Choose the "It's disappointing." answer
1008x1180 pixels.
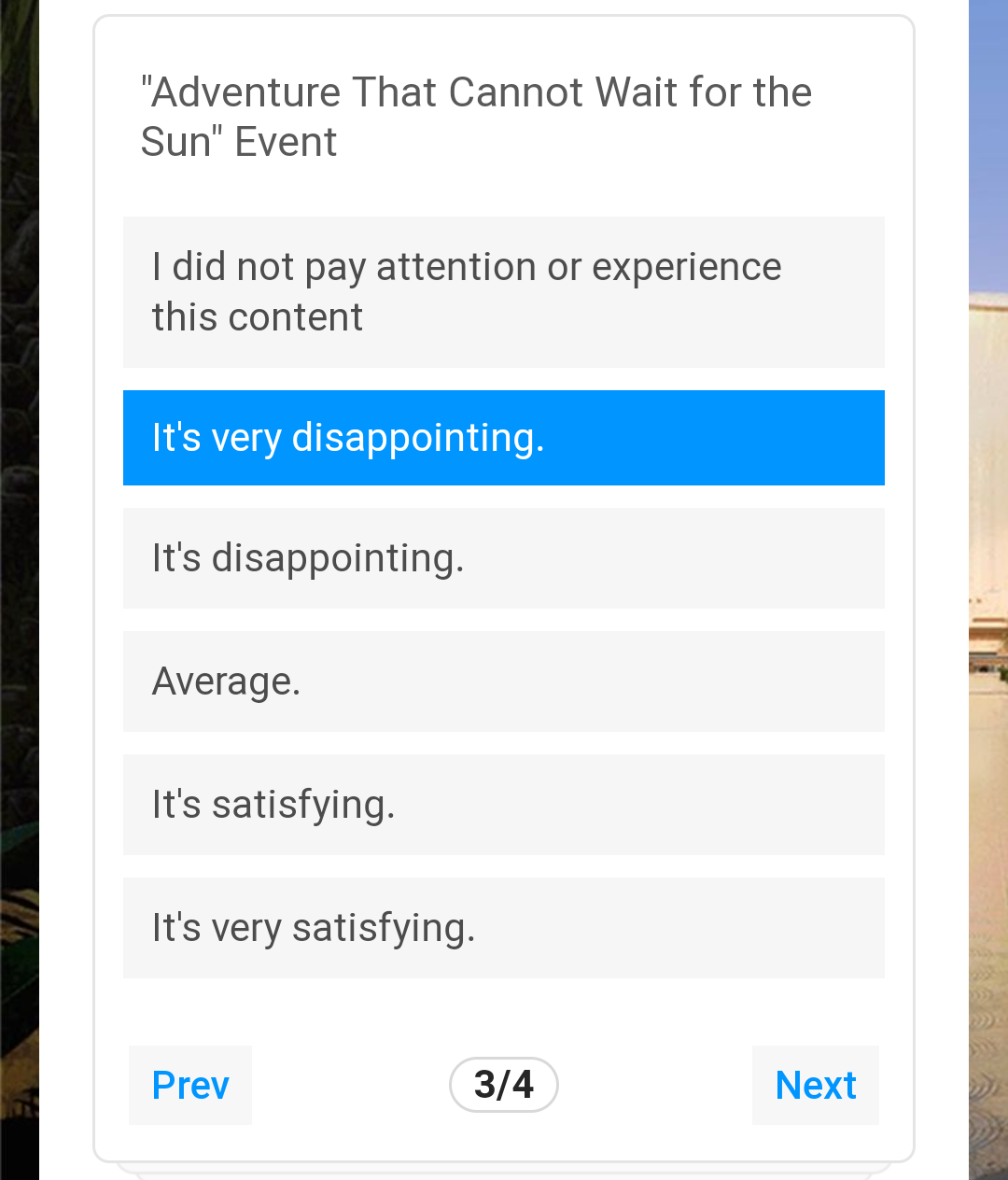[504, 558]
